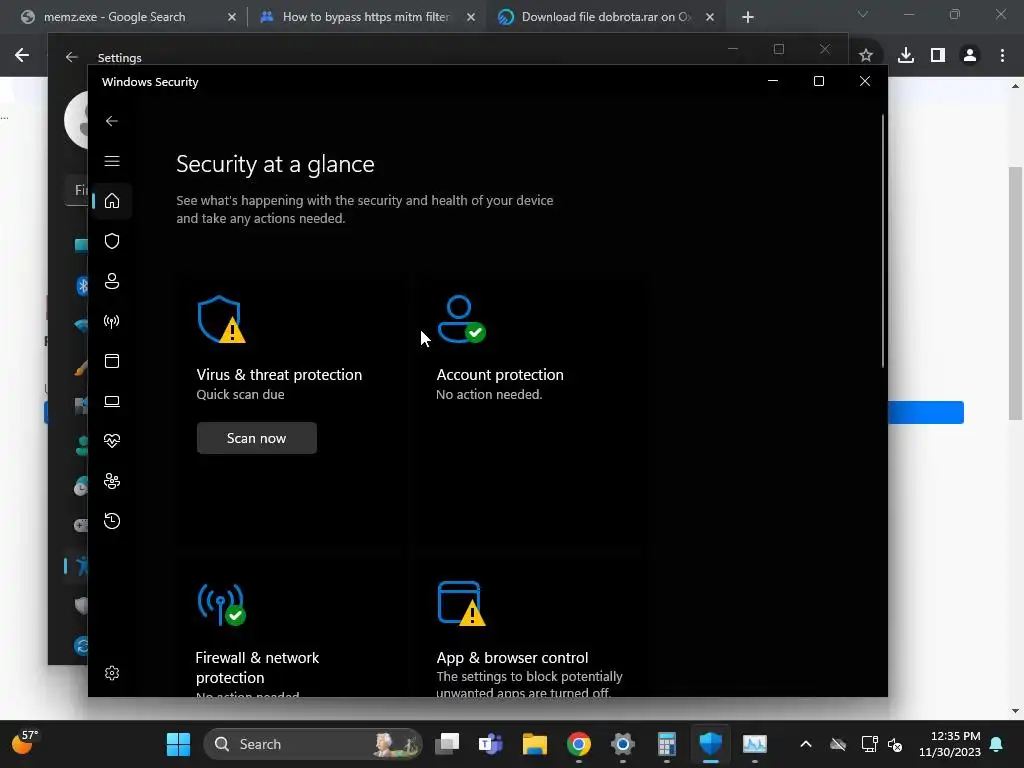Toggle Chrome side panel icon

point(938,56)
